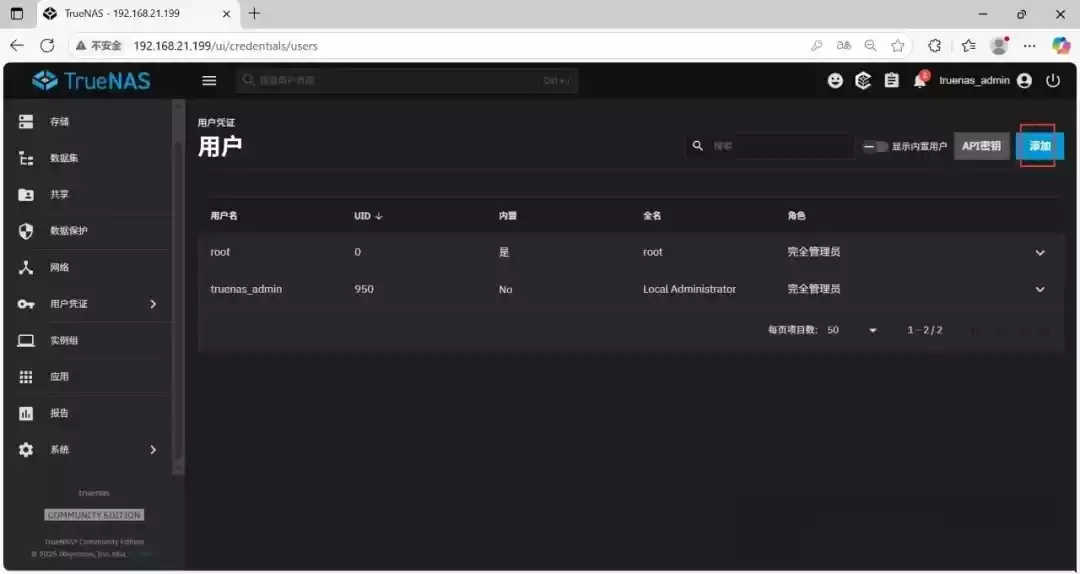This screenshot has width=1080, height=574.
Task: Expand Credentials (用户凭证) sidebar menu
Action: coord(87,304)
